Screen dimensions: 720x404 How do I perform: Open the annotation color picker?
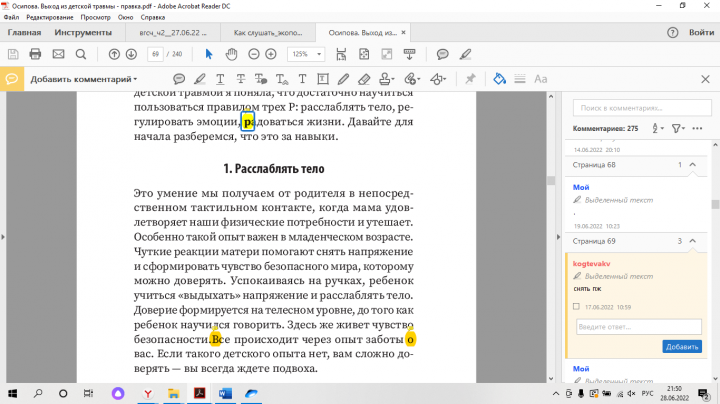click(x=500, y=79)
